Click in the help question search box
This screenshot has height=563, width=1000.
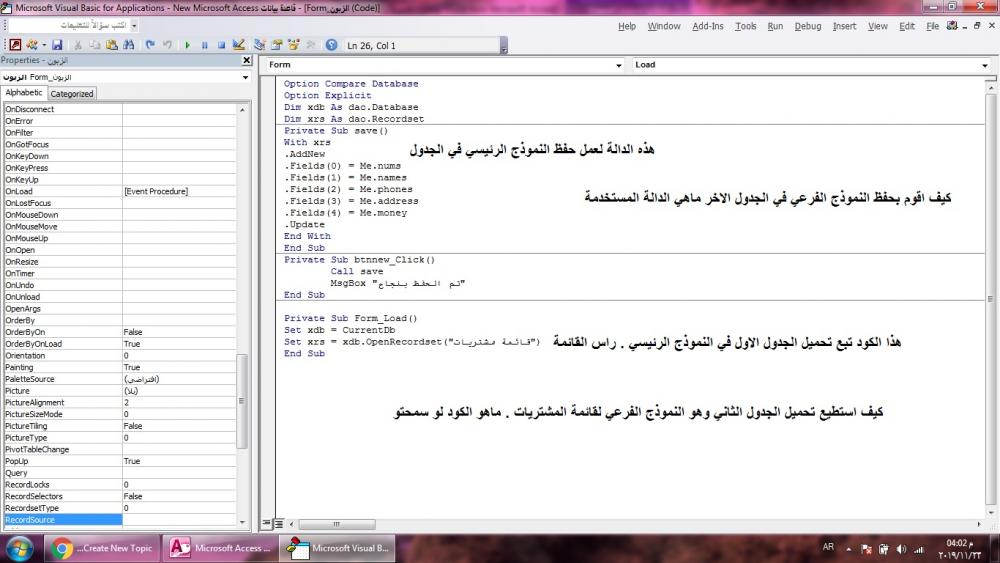click(x=69, y=26)
